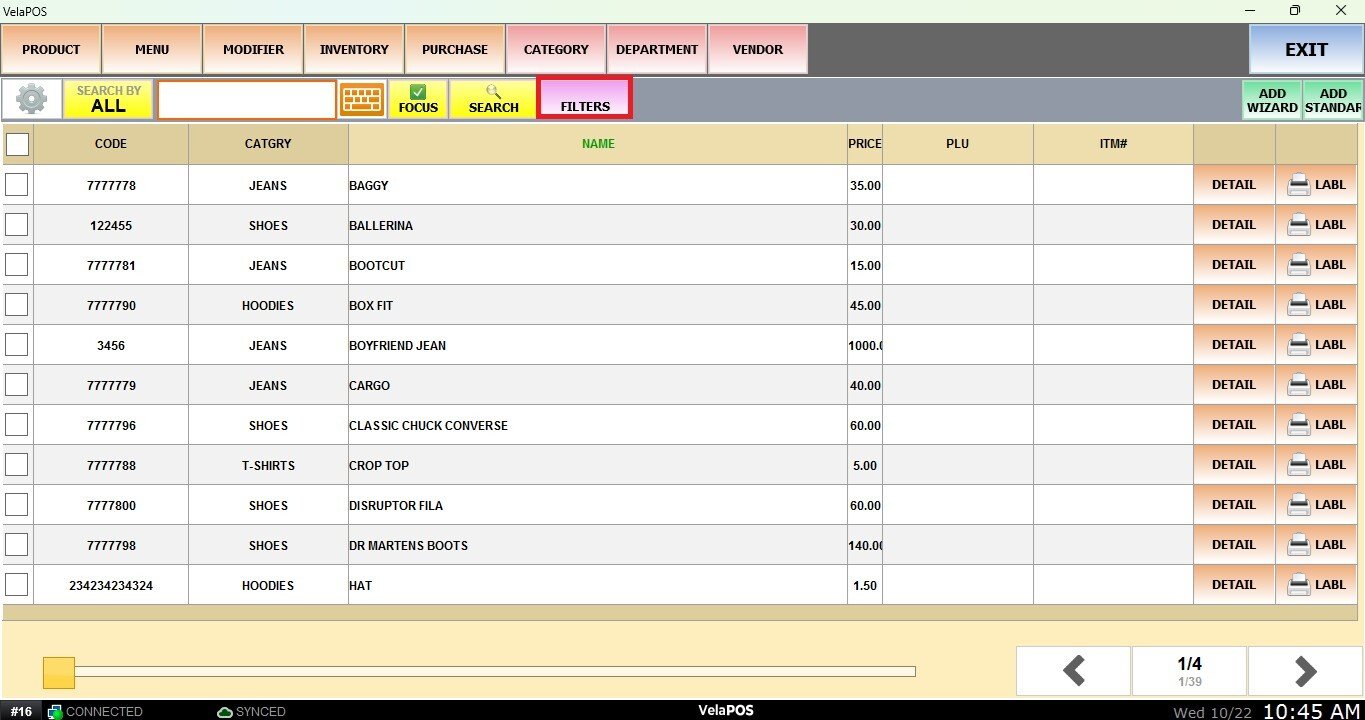Sort the list by NAME column
This screenshot has height=720, width=1365.
(x=598, y=144)
